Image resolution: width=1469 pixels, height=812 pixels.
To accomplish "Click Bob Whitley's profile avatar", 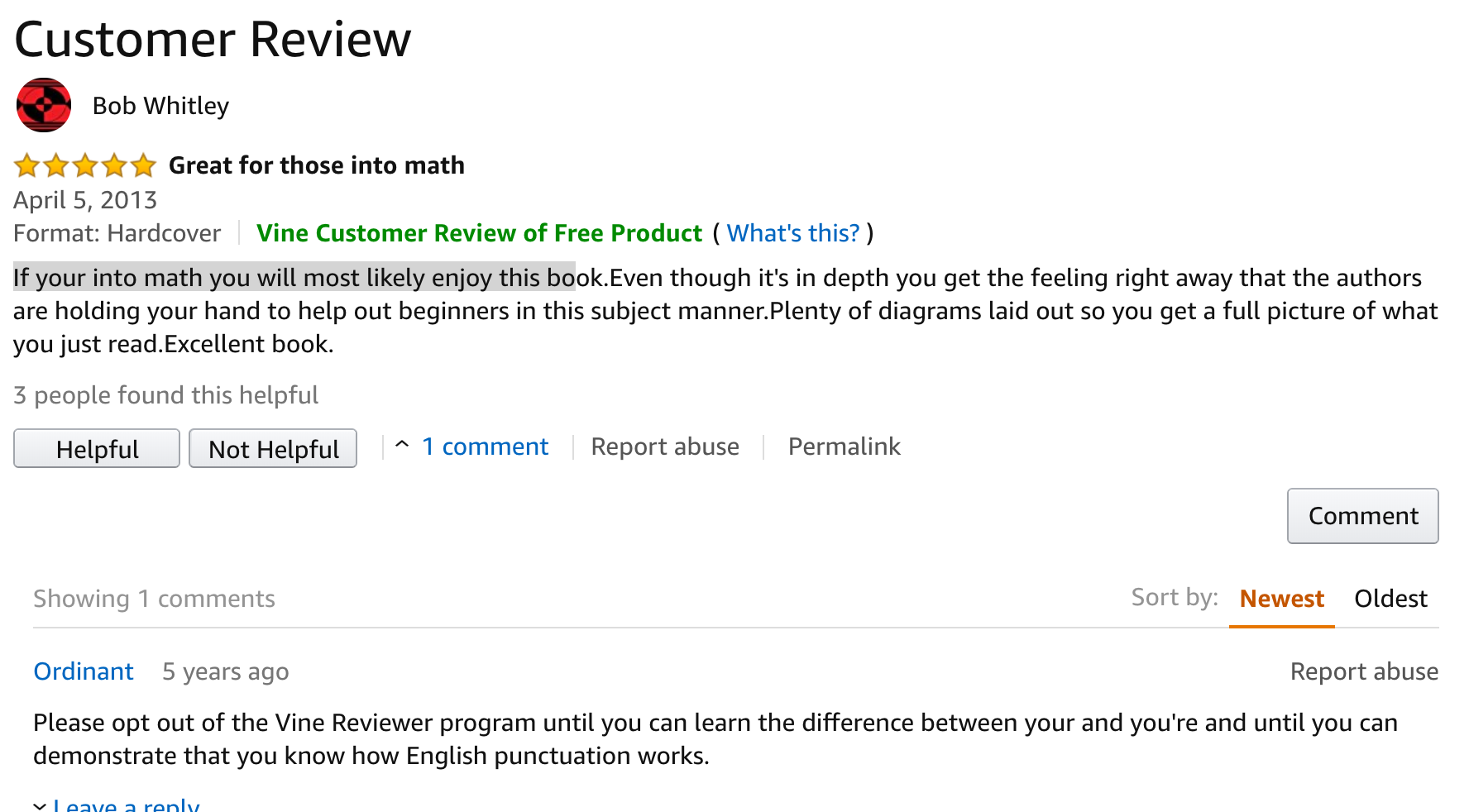I will coord(44,106).
